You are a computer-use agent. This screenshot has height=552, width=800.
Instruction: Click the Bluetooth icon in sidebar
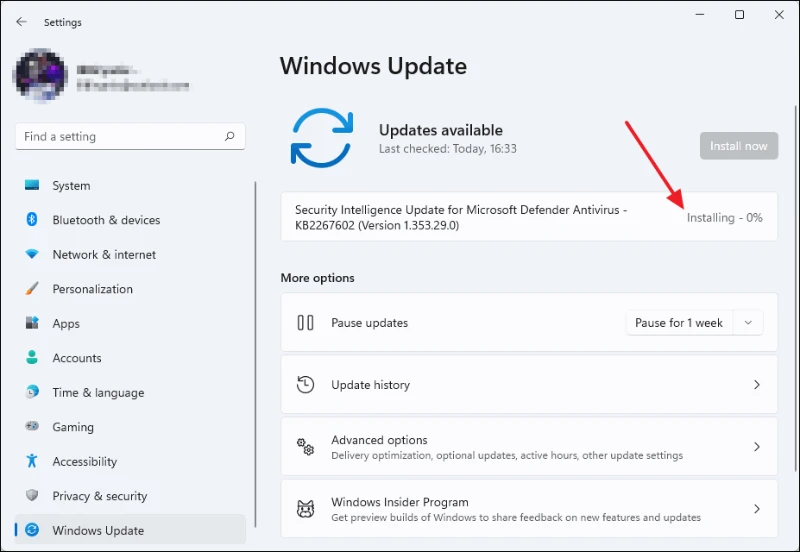pos(32,219)
